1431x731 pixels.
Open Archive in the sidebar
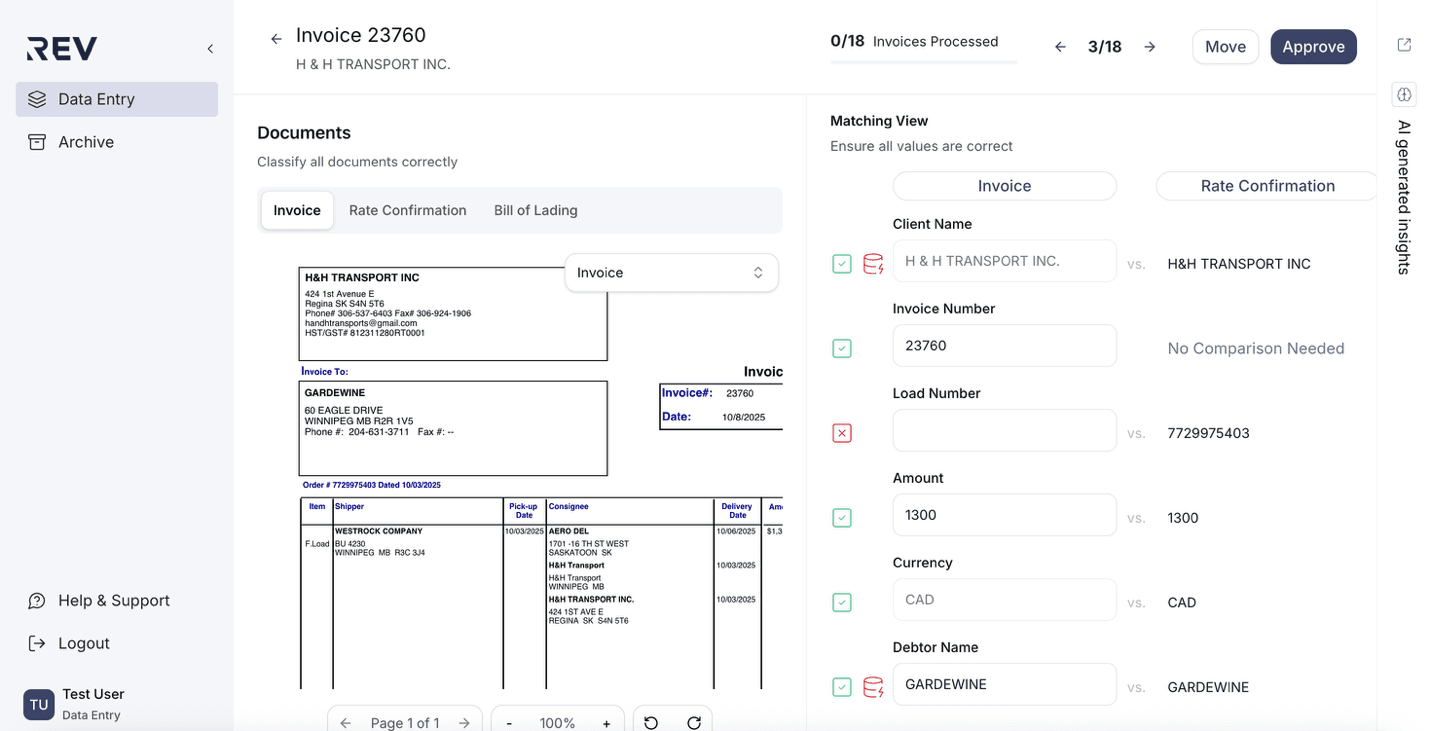pyautogui.click(x=86, y=142)
